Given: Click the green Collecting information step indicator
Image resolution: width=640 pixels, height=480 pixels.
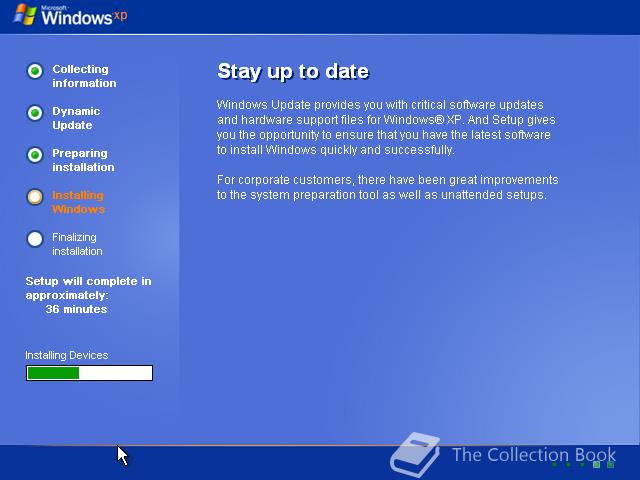Looking at the screenshot, I should pyautogui.click(x=35, y=71).
